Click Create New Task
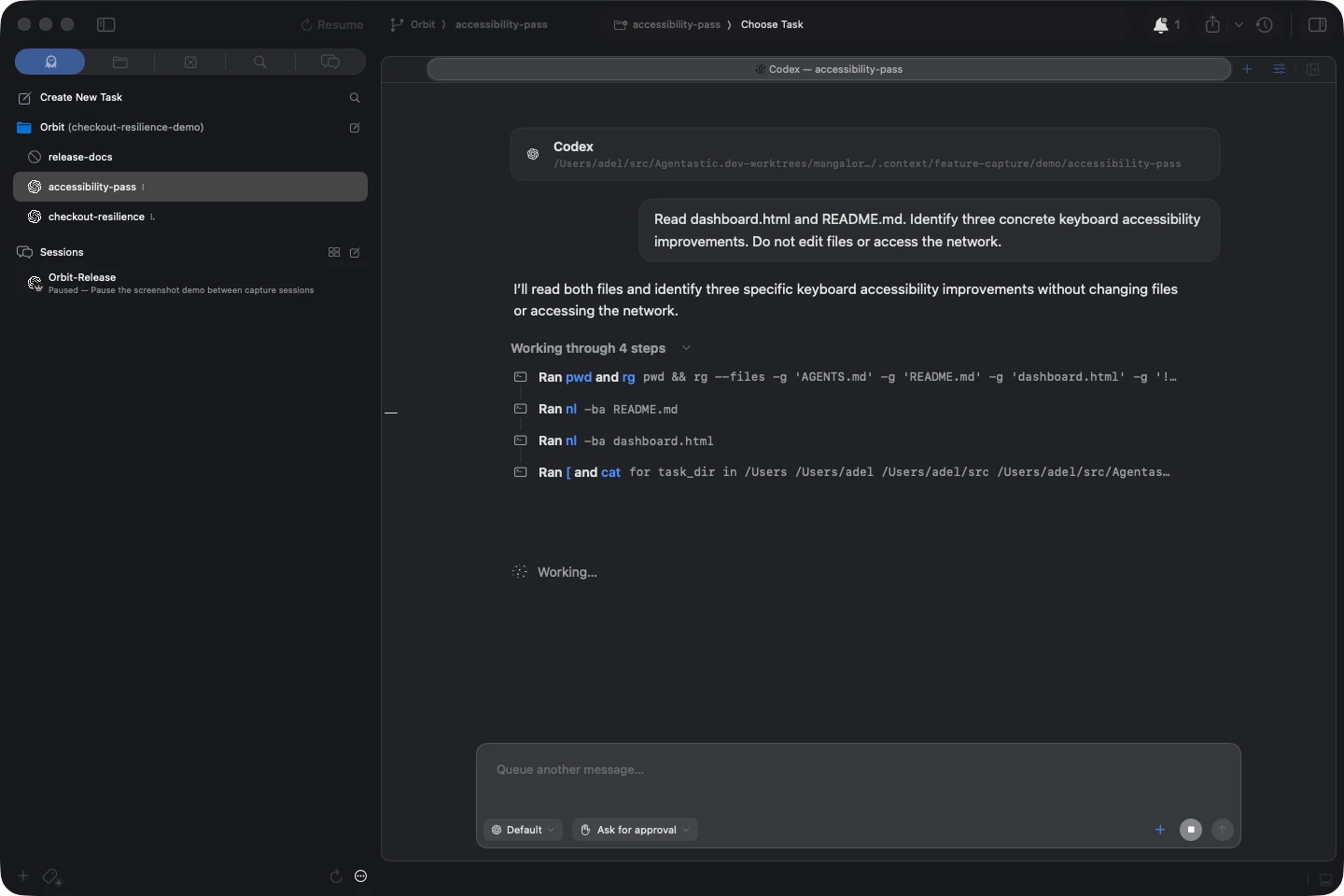The image size is (1344, 896). pyautogui.click(x=81, y=97)
